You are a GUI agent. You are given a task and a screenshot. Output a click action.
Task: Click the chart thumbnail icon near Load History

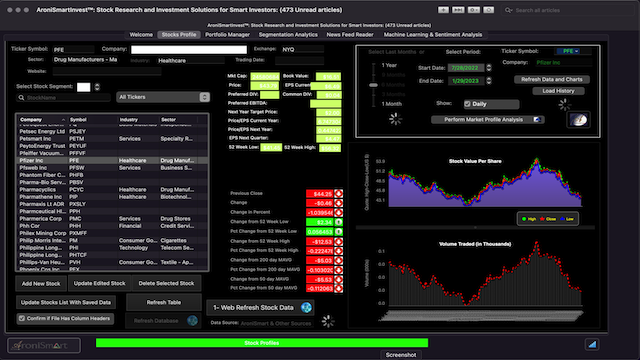click(x=578, y=120)
